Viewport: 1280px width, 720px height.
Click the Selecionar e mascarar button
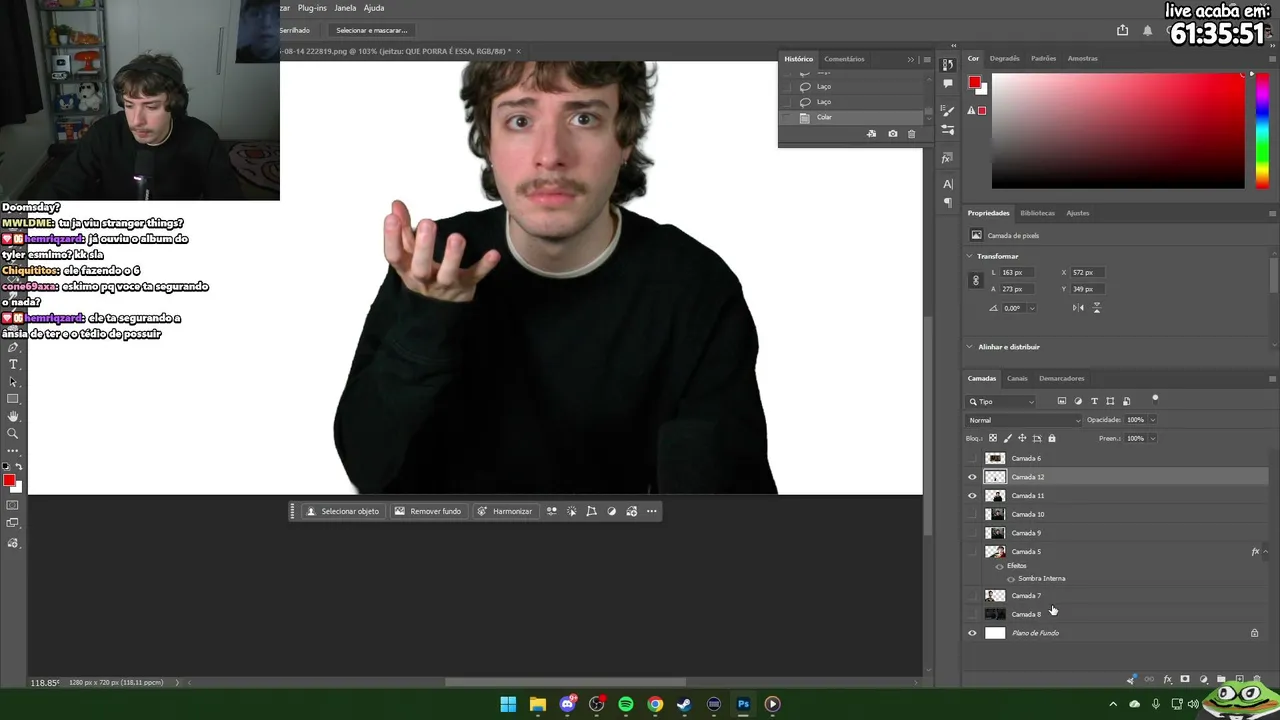point(371,30)
